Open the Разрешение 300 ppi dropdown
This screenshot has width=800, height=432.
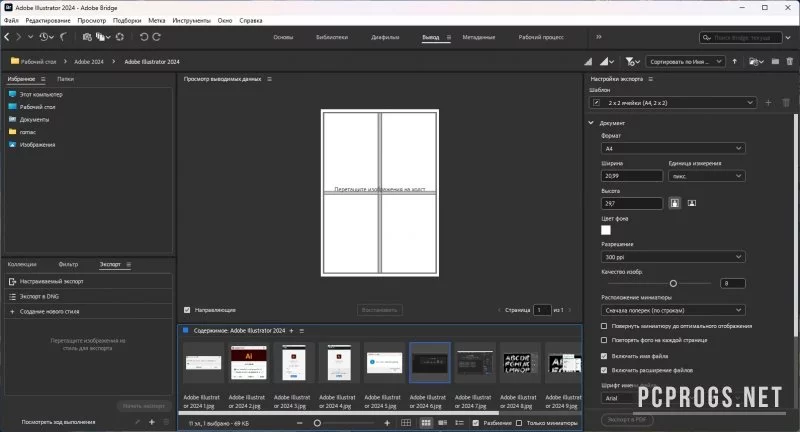[673, 257]
